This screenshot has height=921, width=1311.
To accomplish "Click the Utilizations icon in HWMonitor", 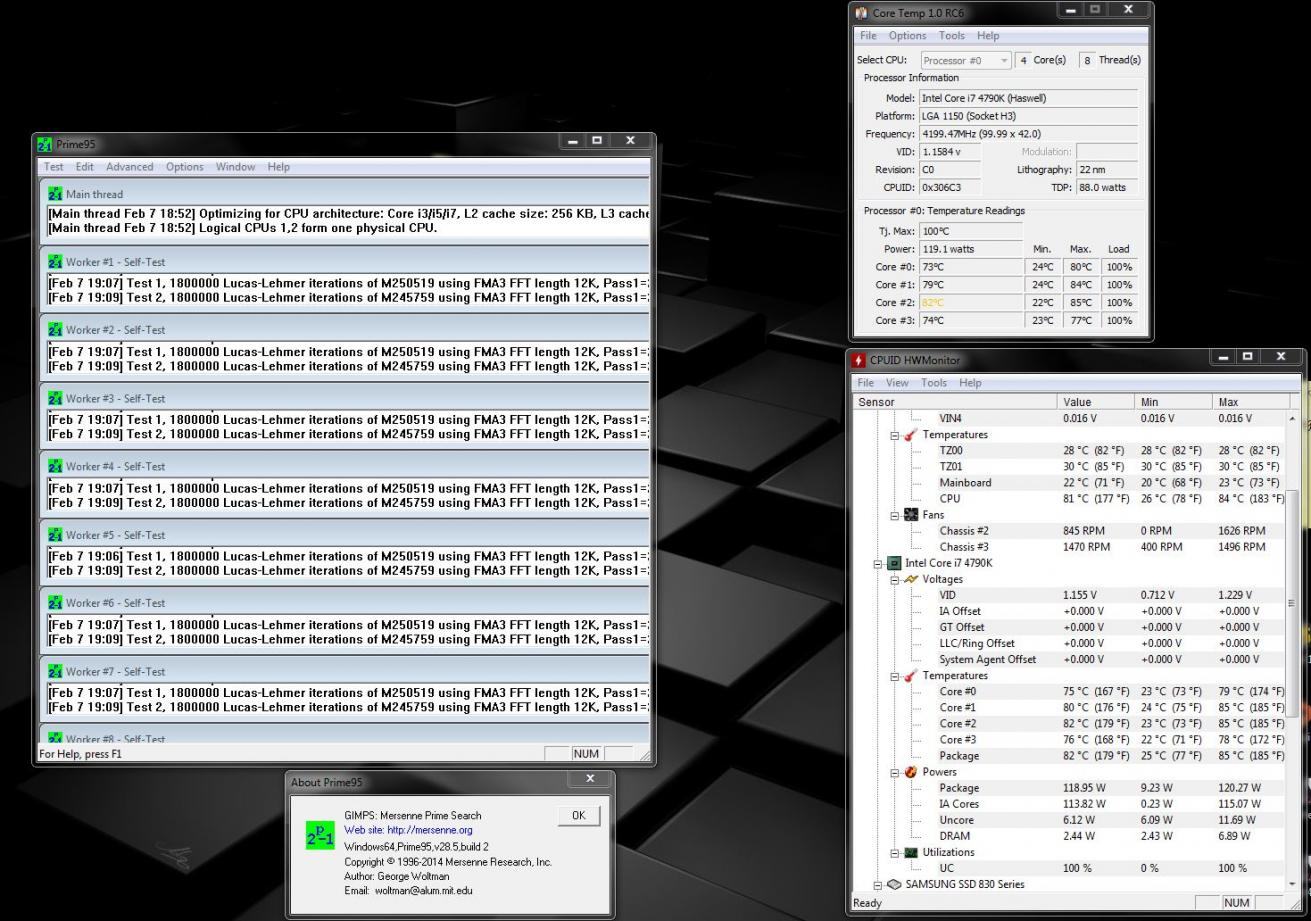I will coord(912,852).
